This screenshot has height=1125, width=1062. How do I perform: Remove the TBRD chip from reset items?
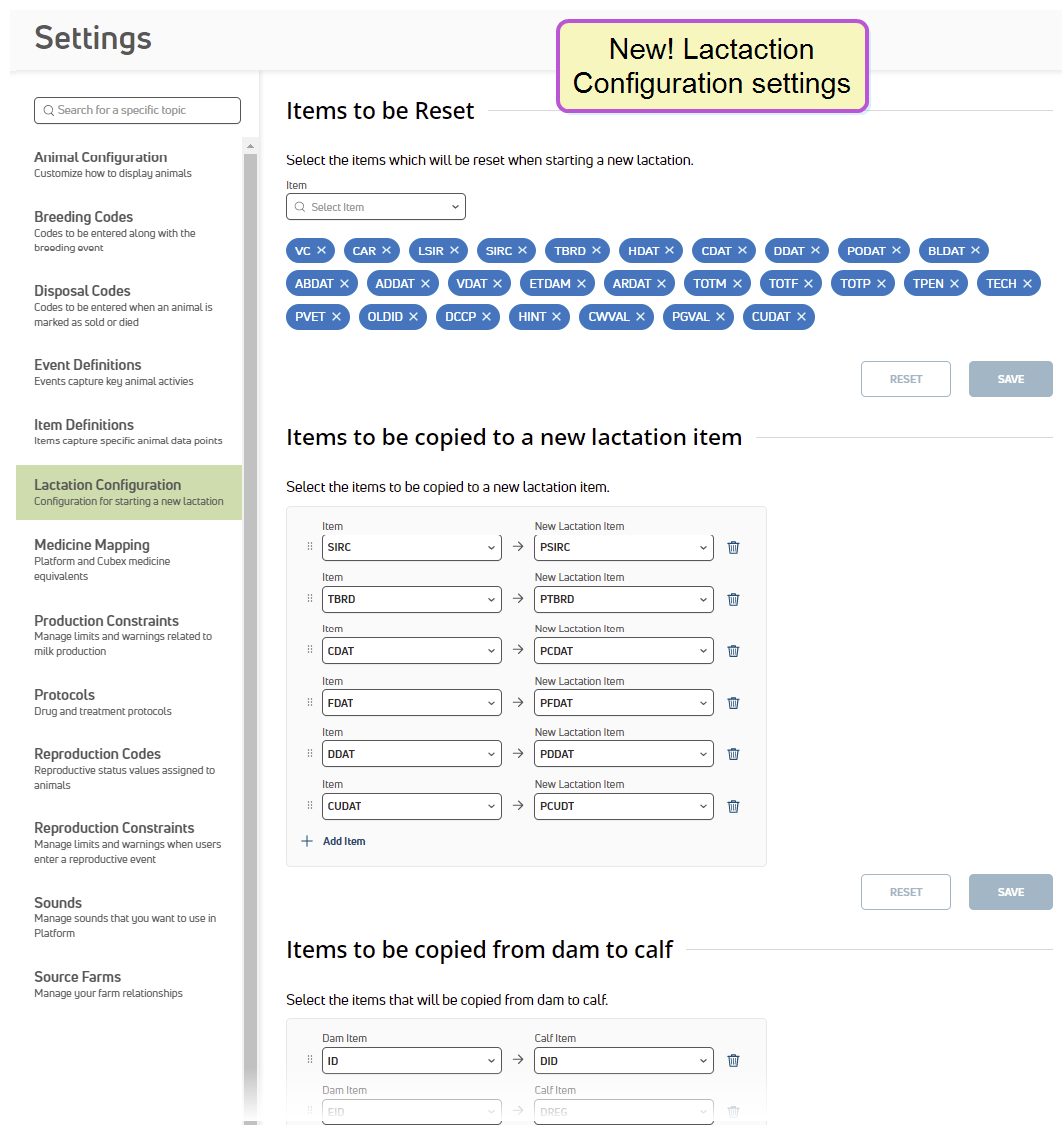tap(596, 250)
